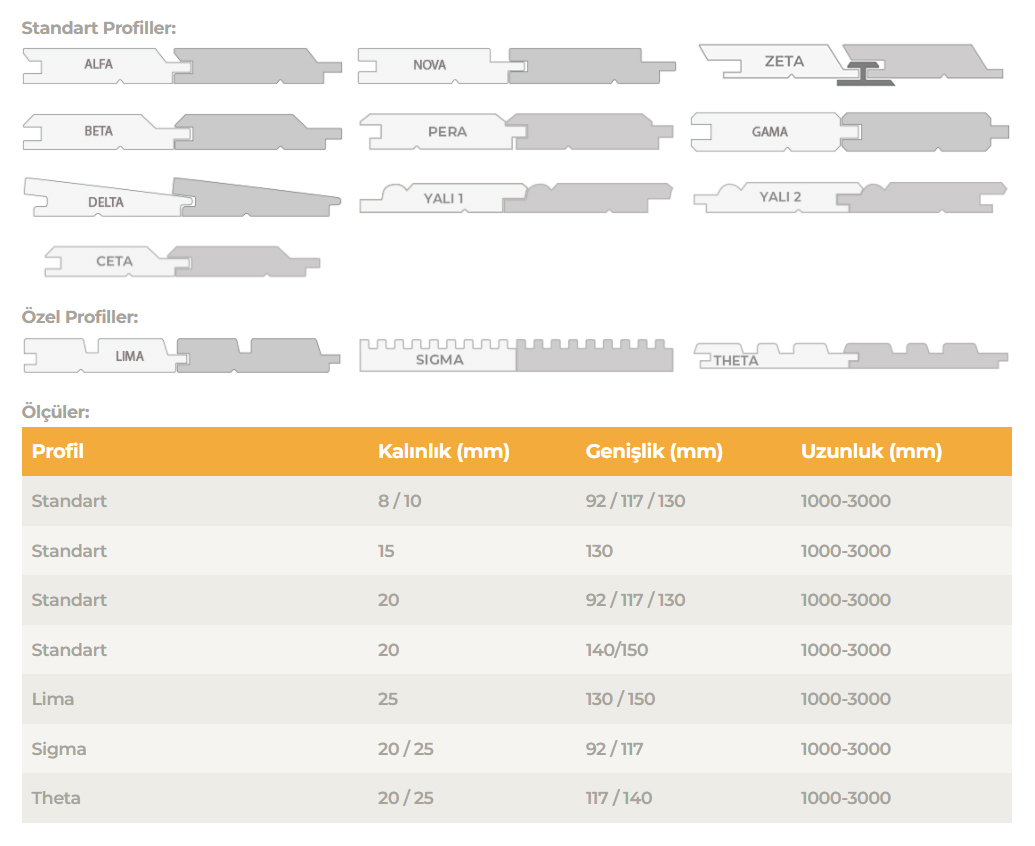Click the Theta row width value 117 / 140
The image size is (1035, 846).
[618, 798]
